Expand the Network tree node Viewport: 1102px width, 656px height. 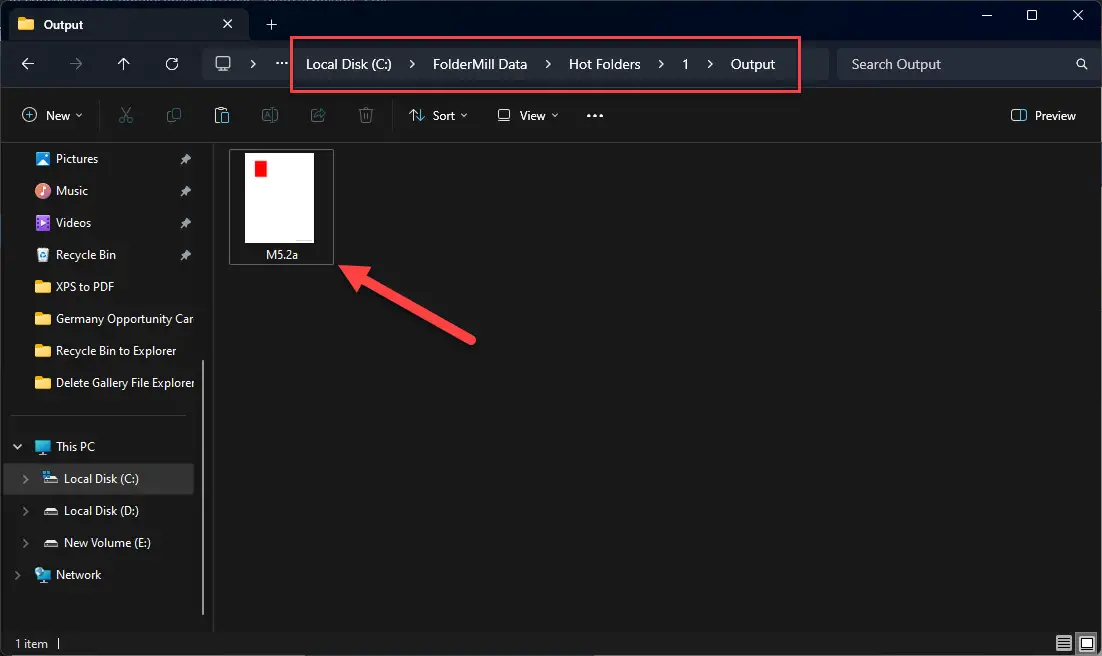point(18,574)
